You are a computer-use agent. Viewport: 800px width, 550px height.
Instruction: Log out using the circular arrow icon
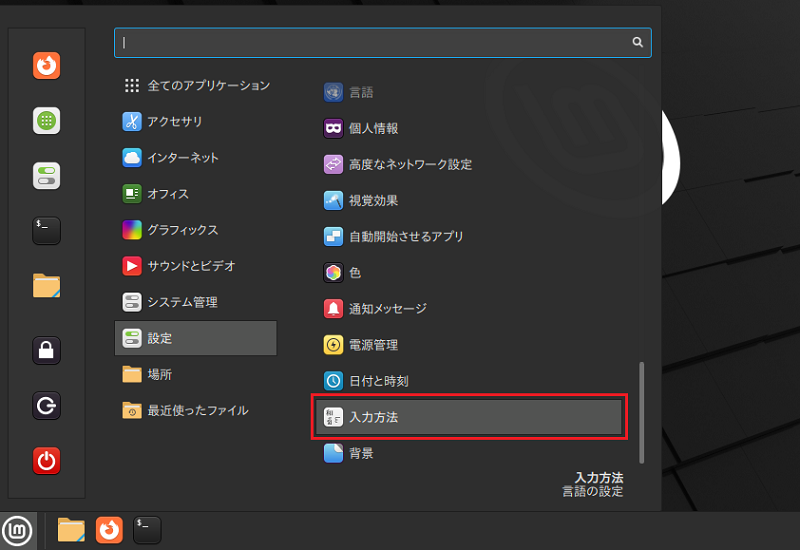(x=46, y=406)
